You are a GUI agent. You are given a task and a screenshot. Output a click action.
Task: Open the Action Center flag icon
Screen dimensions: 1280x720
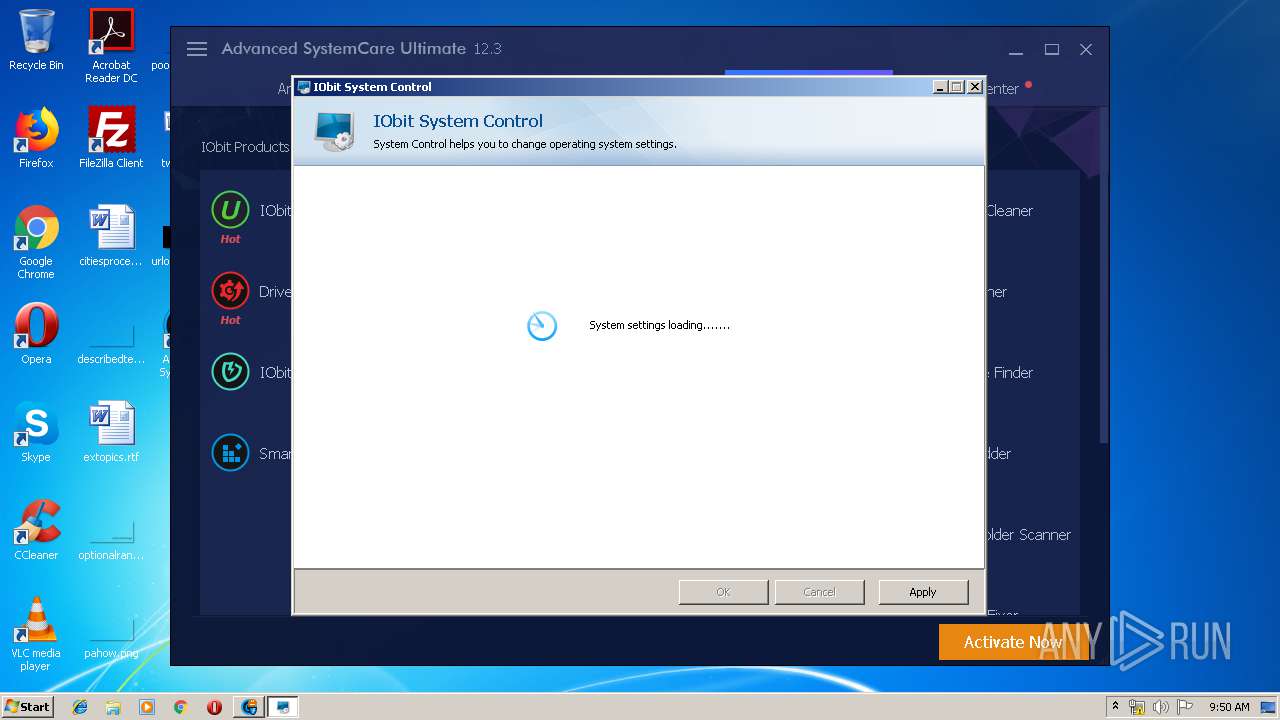1185,707
